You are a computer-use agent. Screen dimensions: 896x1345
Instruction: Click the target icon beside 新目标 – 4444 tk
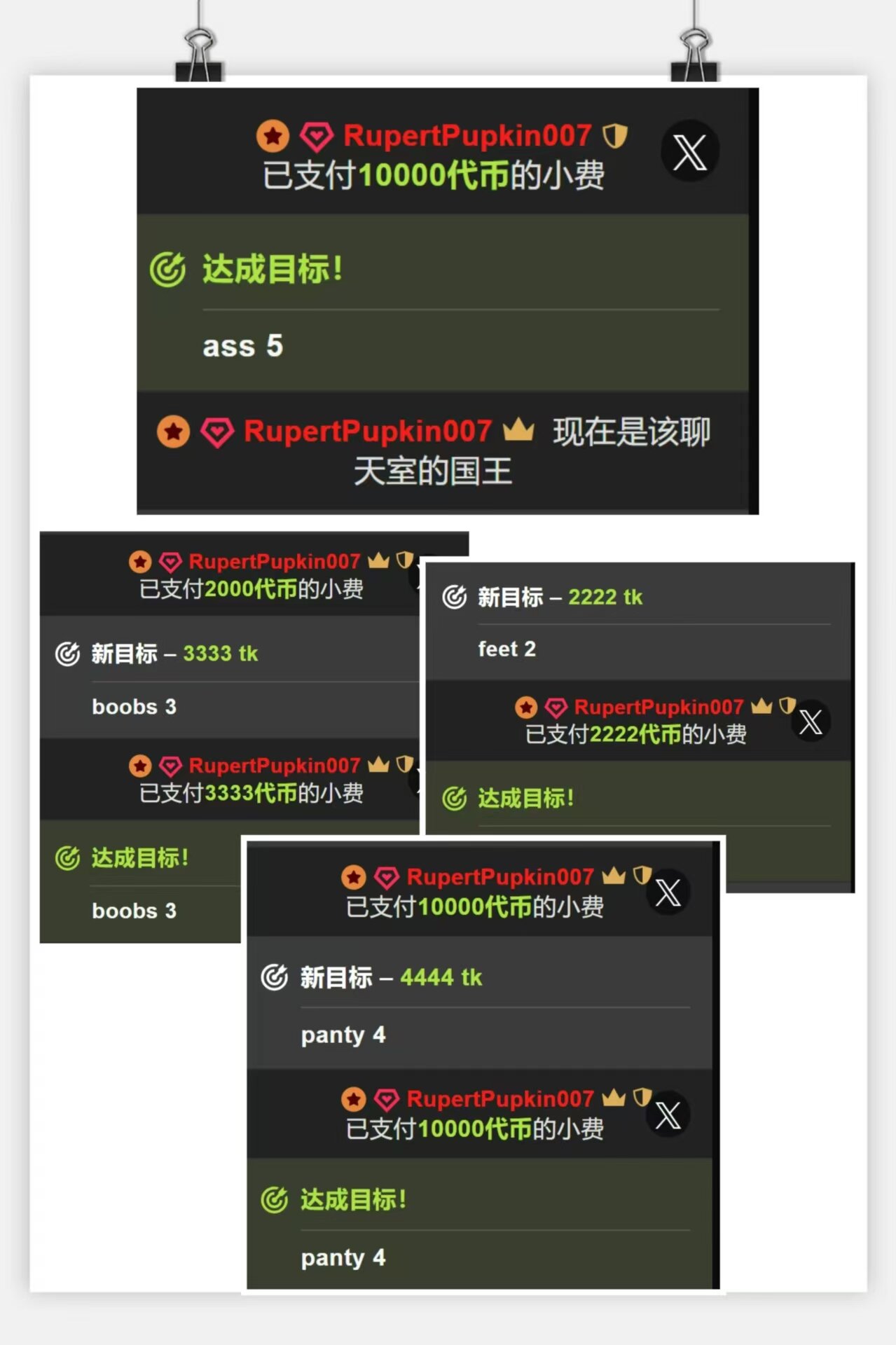click(x=275, y=977)
